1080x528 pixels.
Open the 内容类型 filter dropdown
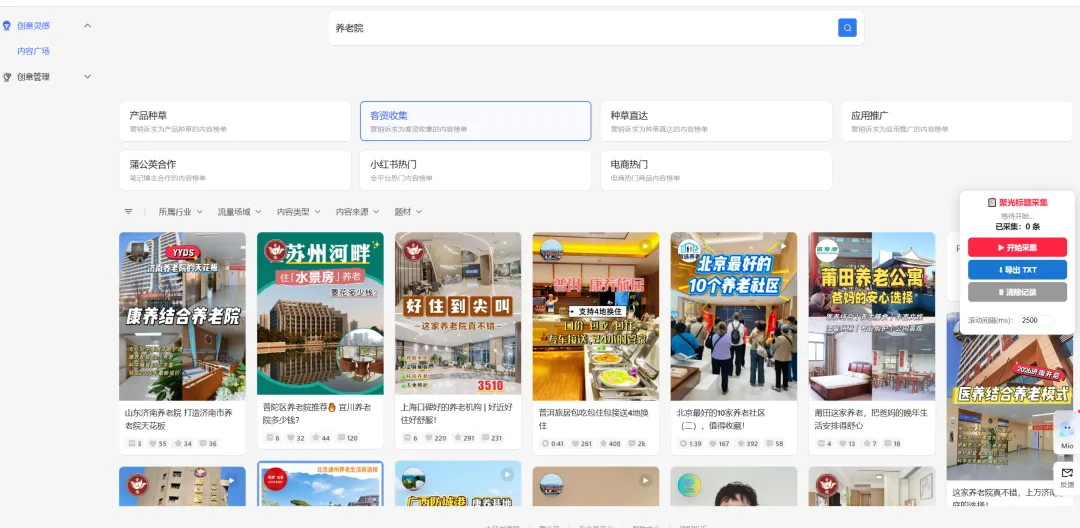coord(299,212)
